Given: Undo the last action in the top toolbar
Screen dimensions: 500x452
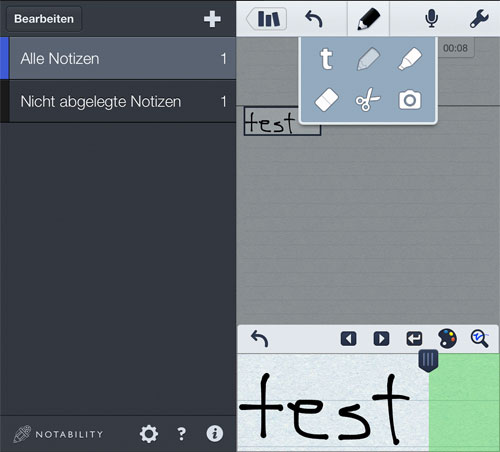Looking at the screenshot, I should (x=314, y=19).
